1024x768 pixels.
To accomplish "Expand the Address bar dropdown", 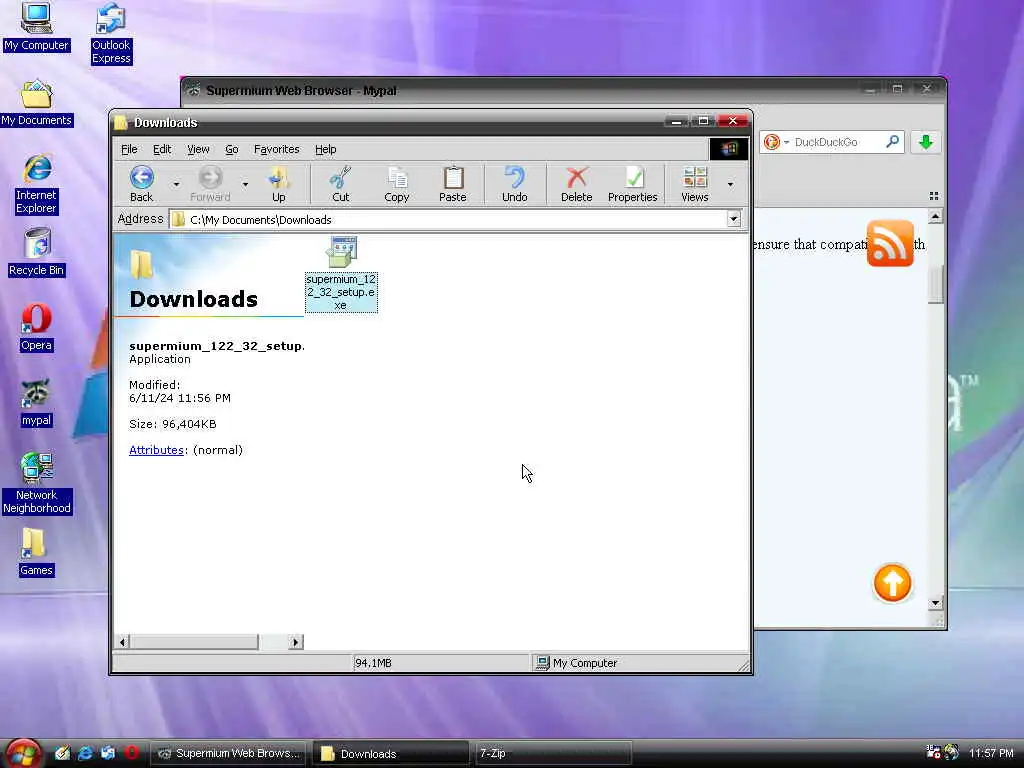I will [x=733, y=219].
